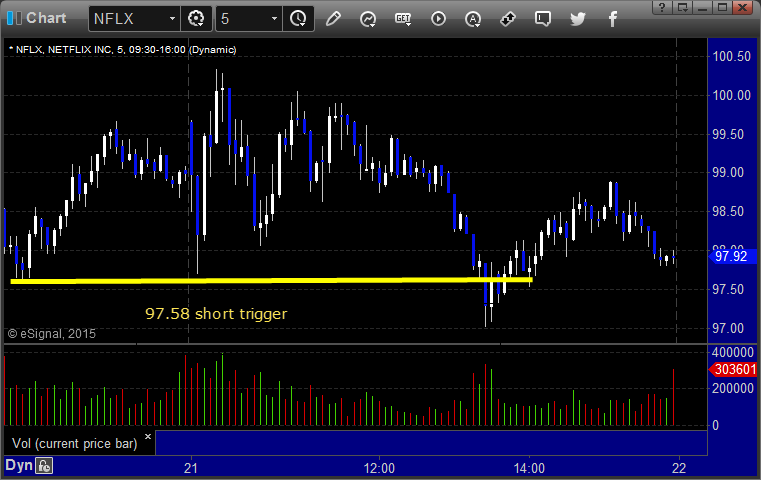Click the 100.50 price axis label
The height and width of the screenshot is (480, 761).
(731, 56)
